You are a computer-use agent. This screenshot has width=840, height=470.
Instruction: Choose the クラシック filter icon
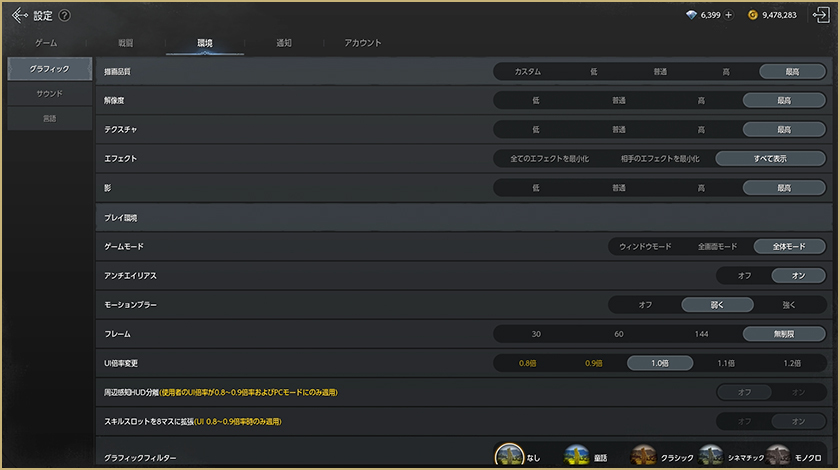click(x=644, y=457)
